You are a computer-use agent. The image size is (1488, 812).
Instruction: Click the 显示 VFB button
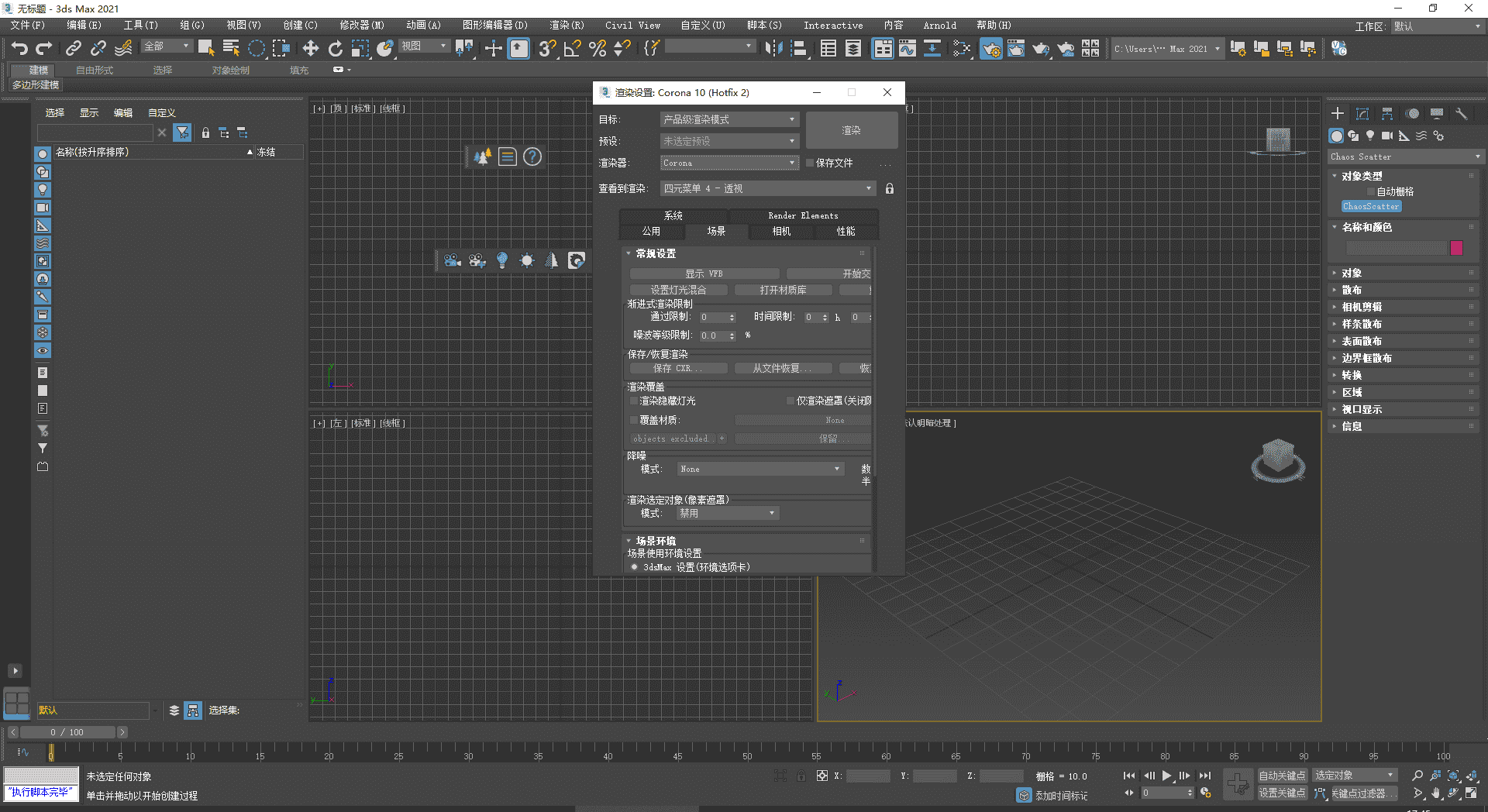pyautogui.click(x=704, y=274)
